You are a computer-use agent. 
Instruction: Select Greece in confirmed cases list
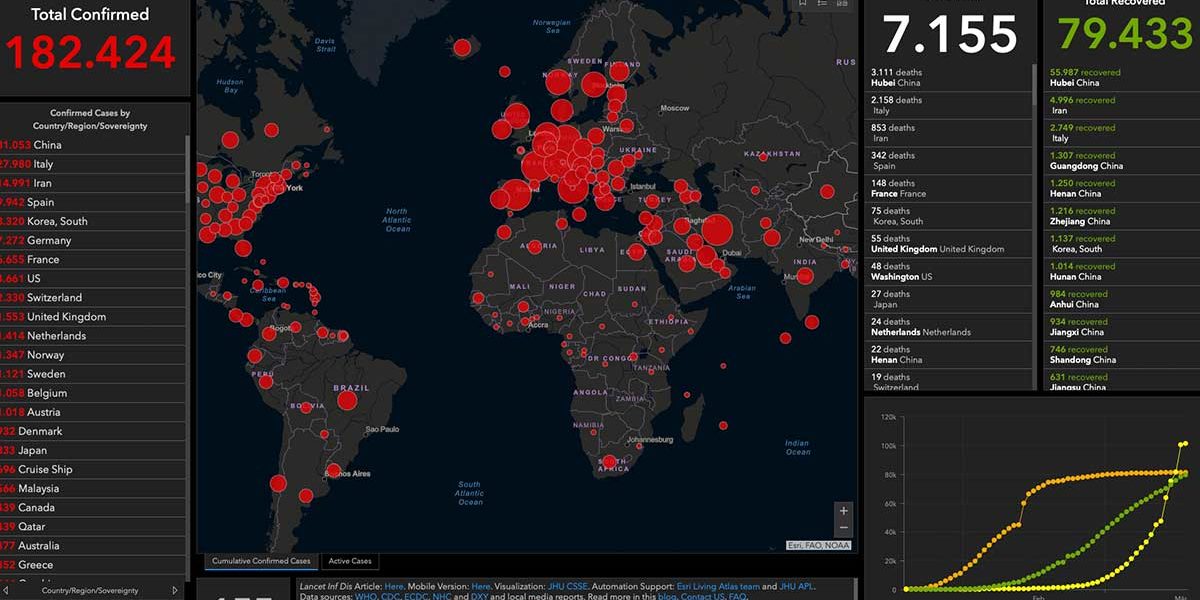93,564
